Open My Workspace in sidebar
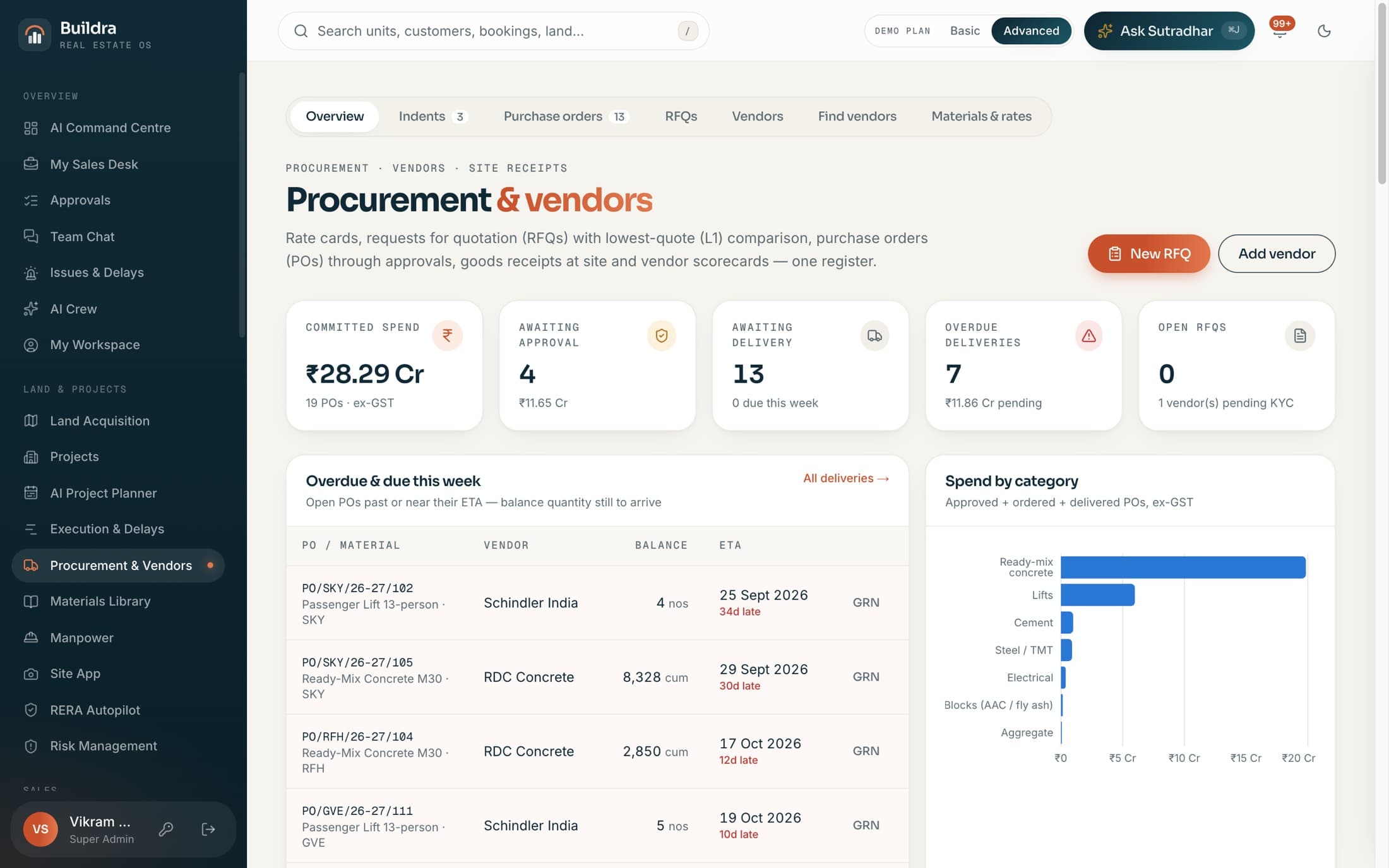The width and height of the screenshot is (1389, 868). (118, 345)
